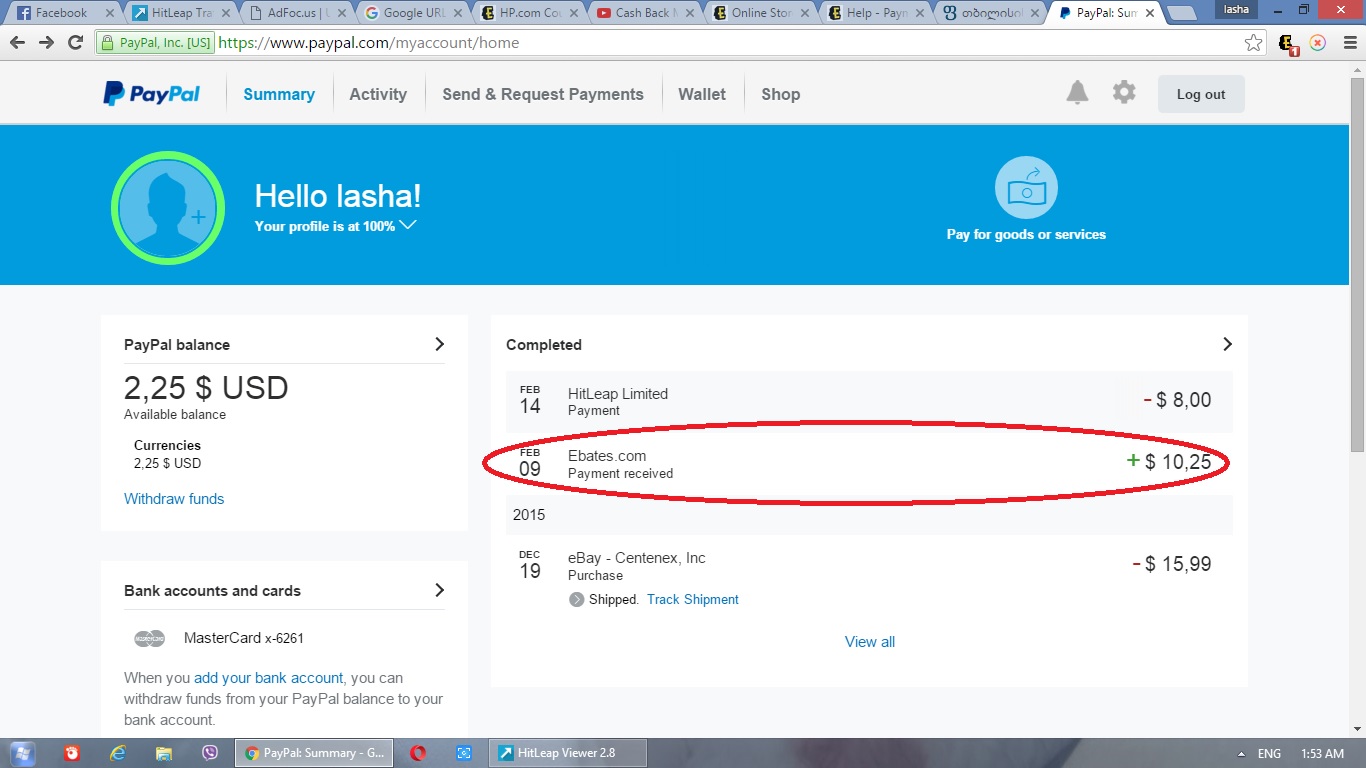Screen dimensions: 1366x768
Task: Open Send & Request Payments
Action: (x=543, y=94)
